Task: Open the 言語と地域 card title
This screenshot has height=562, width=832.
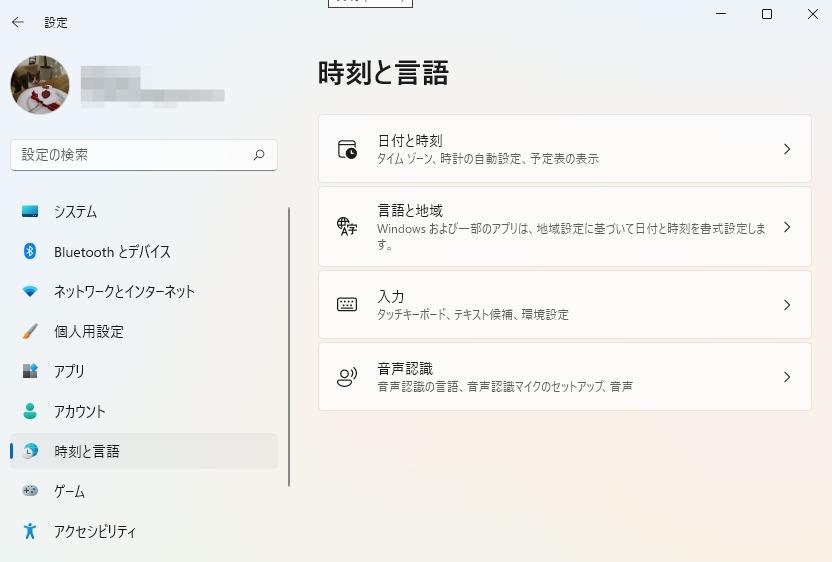Action: pos(410,211)
